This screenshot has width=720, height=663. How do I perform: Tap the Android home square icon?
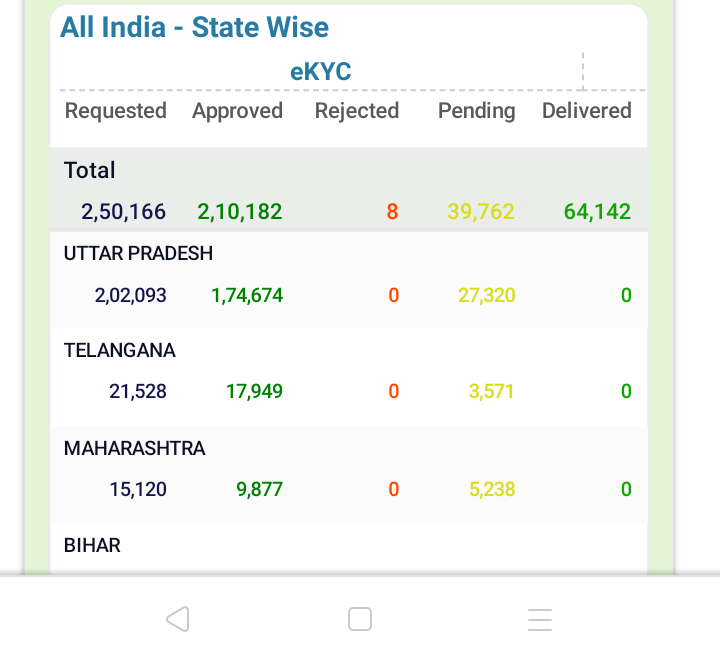360,619
